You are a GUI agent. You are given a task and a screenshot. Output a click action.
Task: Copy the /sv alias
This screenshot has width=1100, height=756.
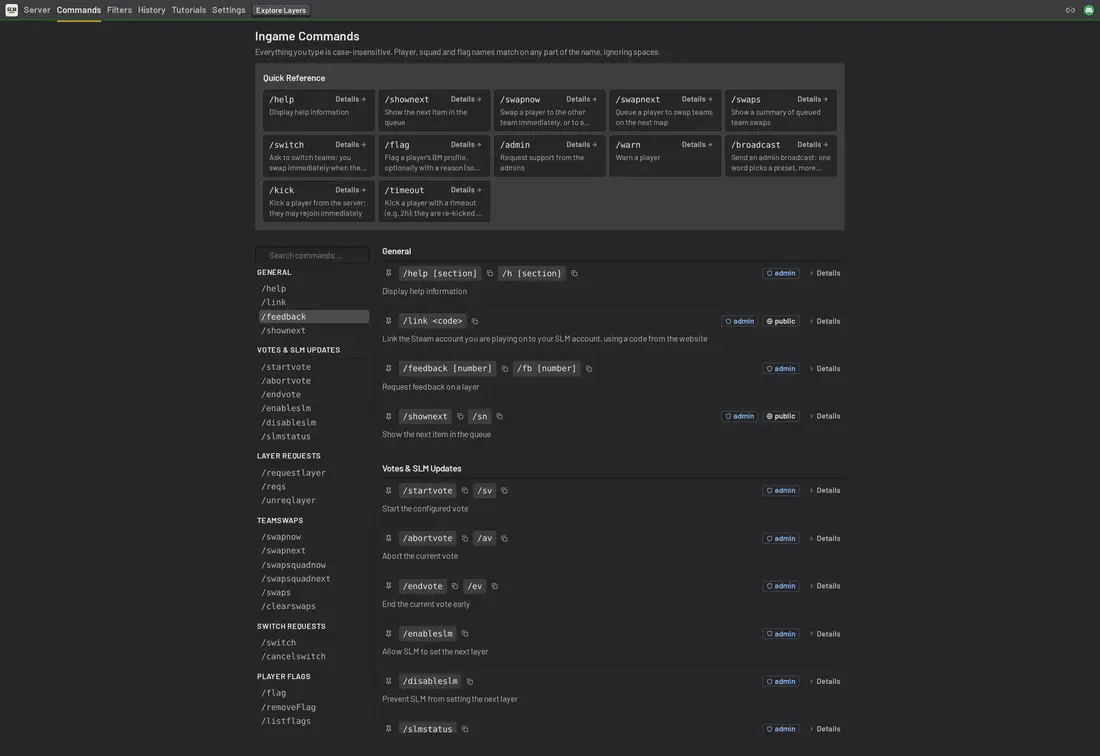[x=504, y=491]
